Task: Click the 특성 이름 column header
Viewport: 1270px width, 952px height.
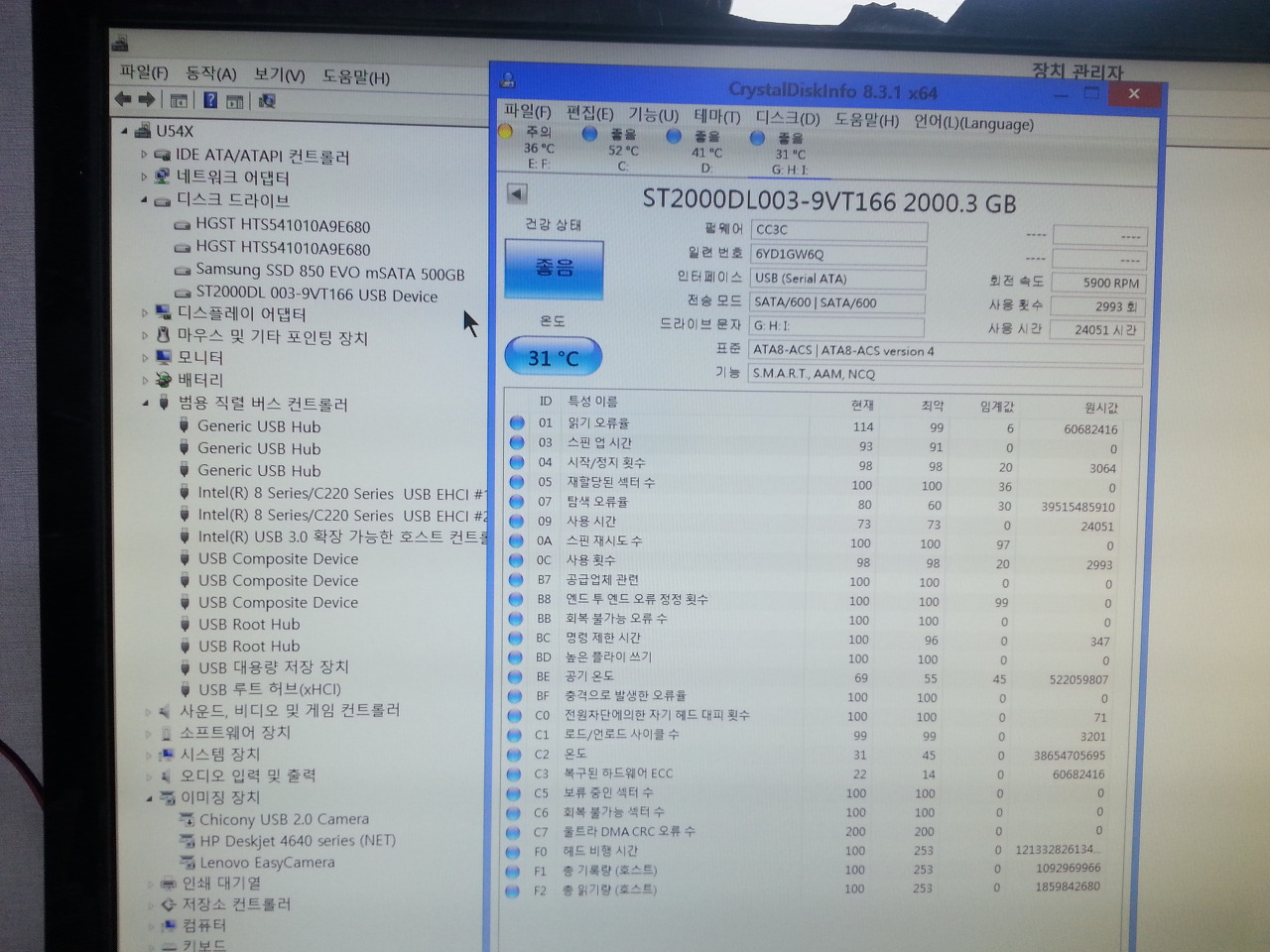Action: click(592, 401)
